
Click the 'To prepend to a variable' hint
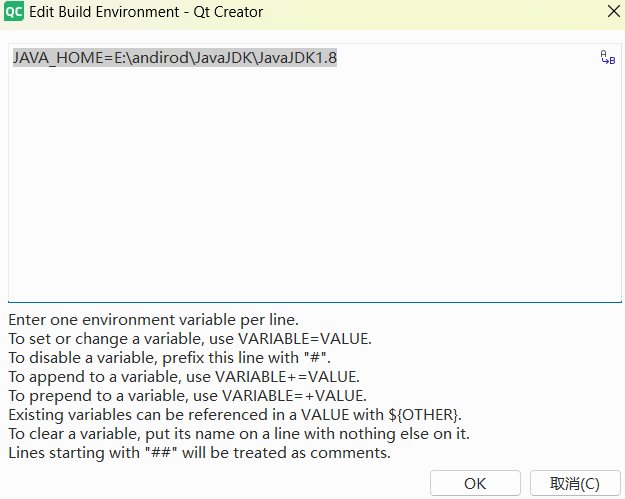(188, 396)
